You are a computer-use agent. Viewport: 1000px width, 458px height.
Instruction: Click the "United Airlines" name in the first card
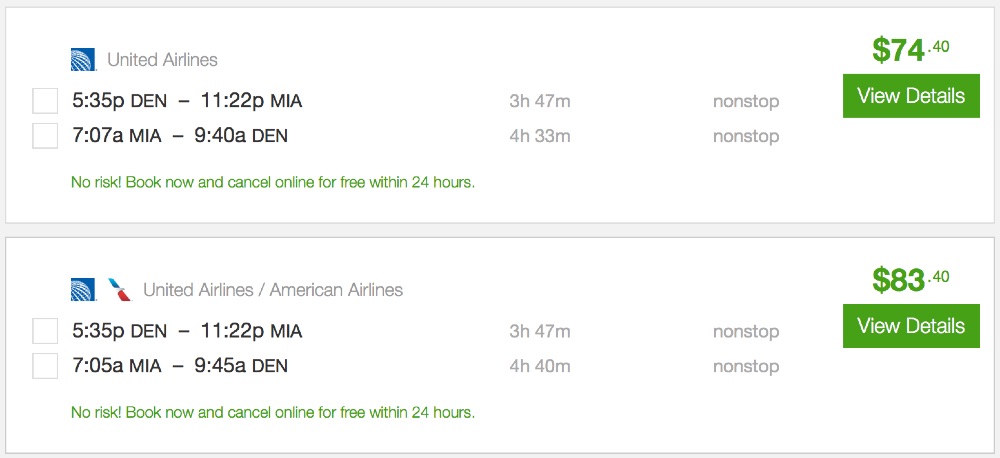click(x=162, y=60)
